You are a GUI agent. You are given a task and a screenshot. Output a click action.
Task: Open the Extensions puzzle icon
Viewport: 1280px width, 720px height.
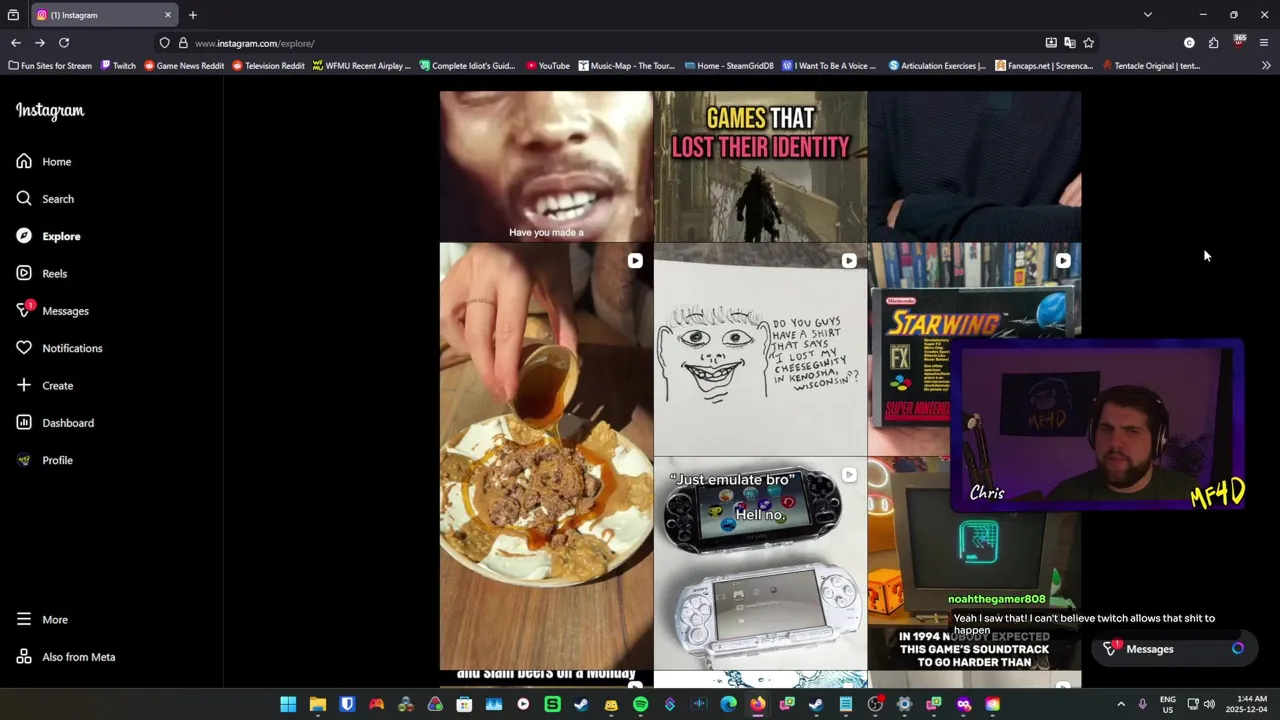[1213, 43]
